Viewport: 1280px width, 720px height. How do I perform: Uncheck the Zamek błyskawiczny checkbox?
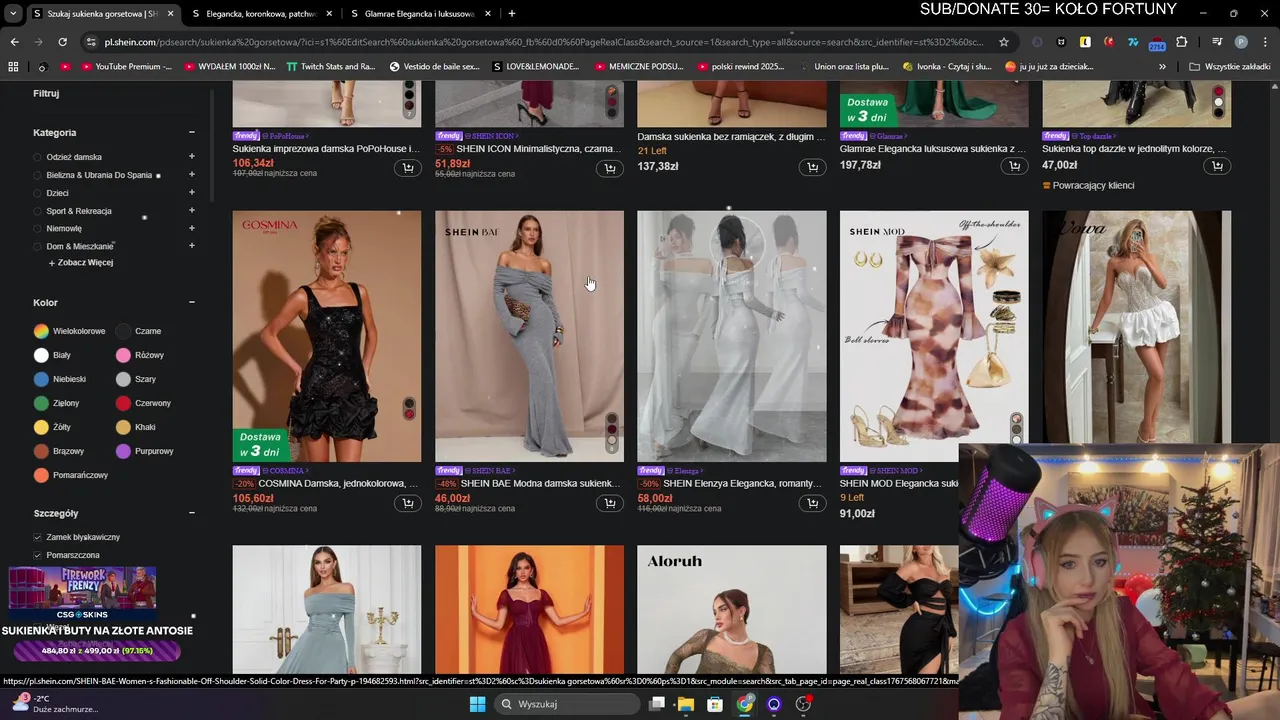[38, 537]
